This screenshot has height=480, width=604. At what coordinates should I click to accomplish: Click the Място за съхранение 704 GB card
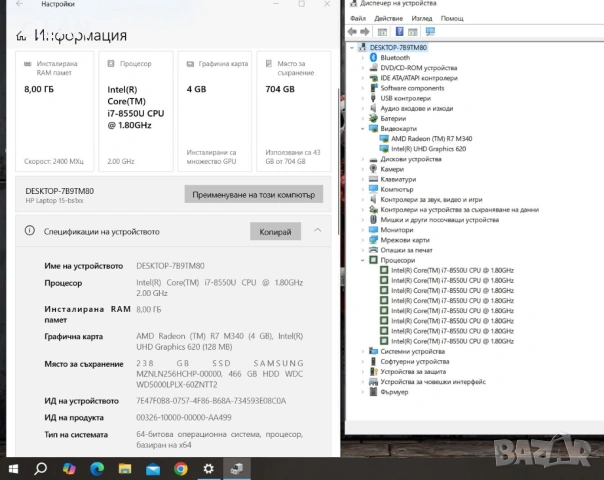(294, 111)
